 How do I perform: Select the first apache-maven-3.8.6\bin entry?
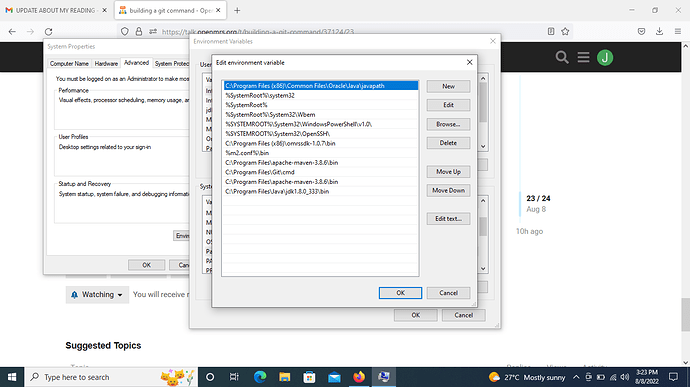coord(321,163)
